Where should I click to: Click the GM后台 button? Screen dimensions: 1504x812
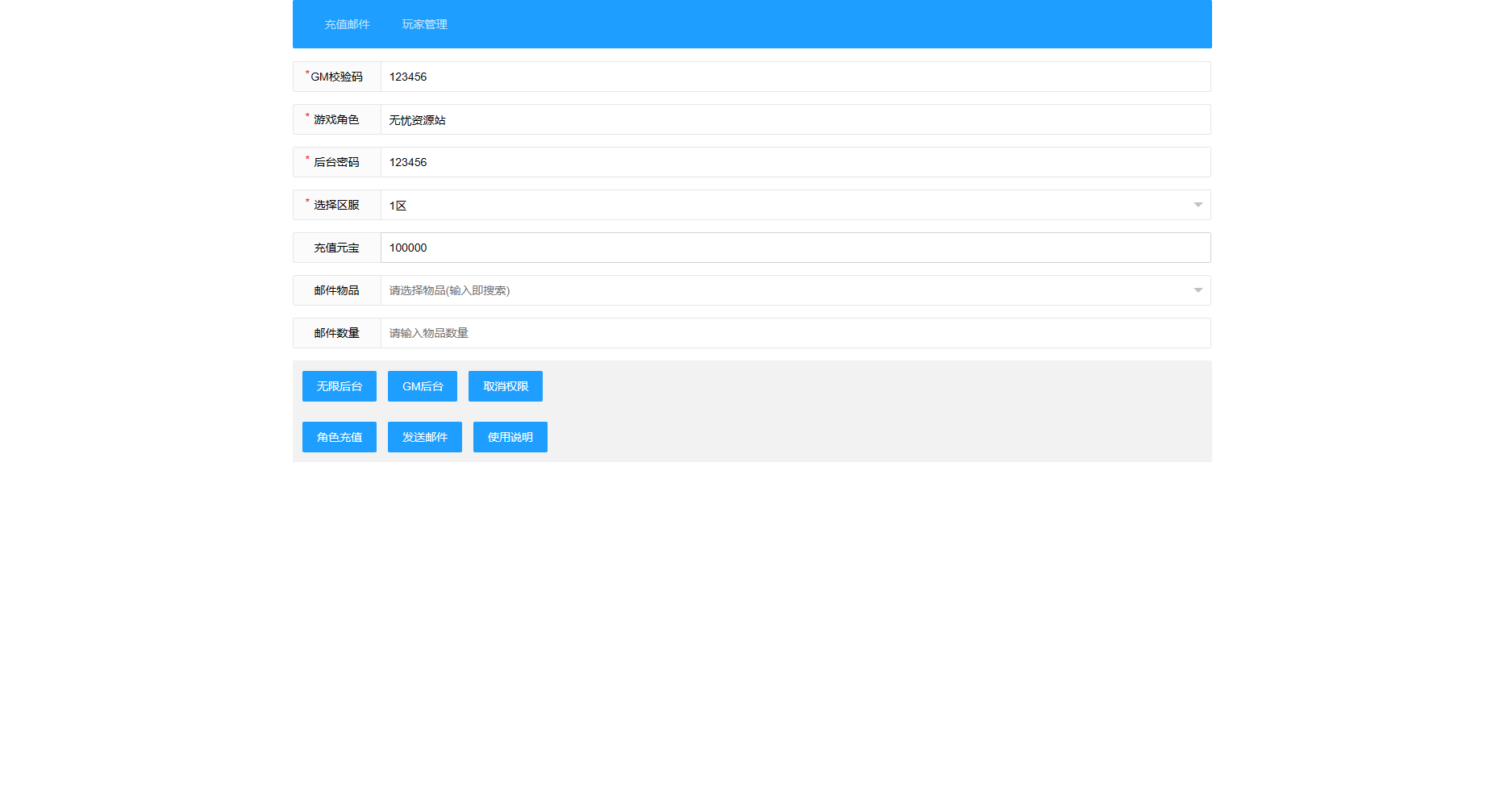pyautogui.click(x=423, y=386)
